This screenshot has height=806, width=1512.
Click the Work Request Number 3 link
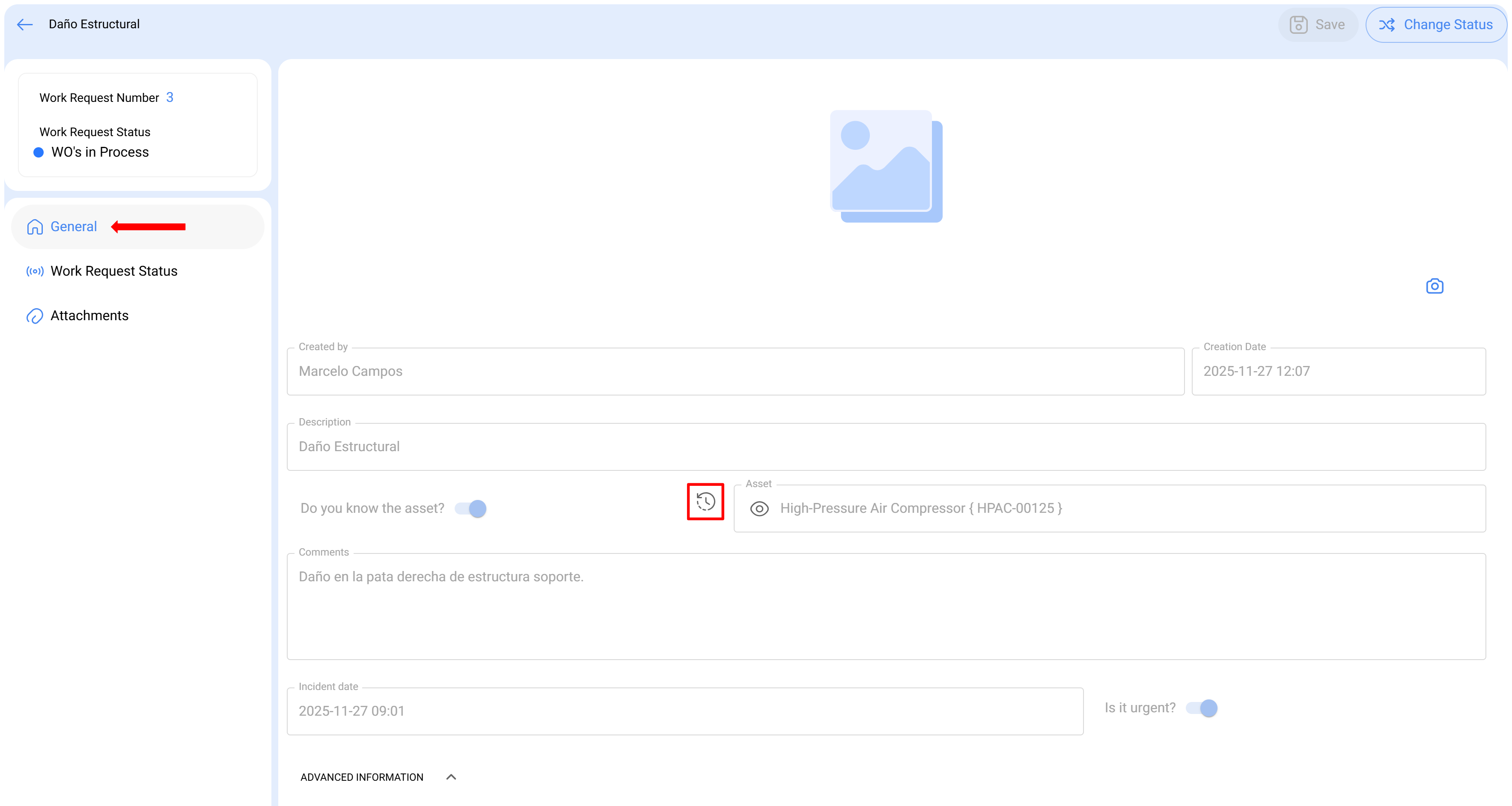(170, 98)
